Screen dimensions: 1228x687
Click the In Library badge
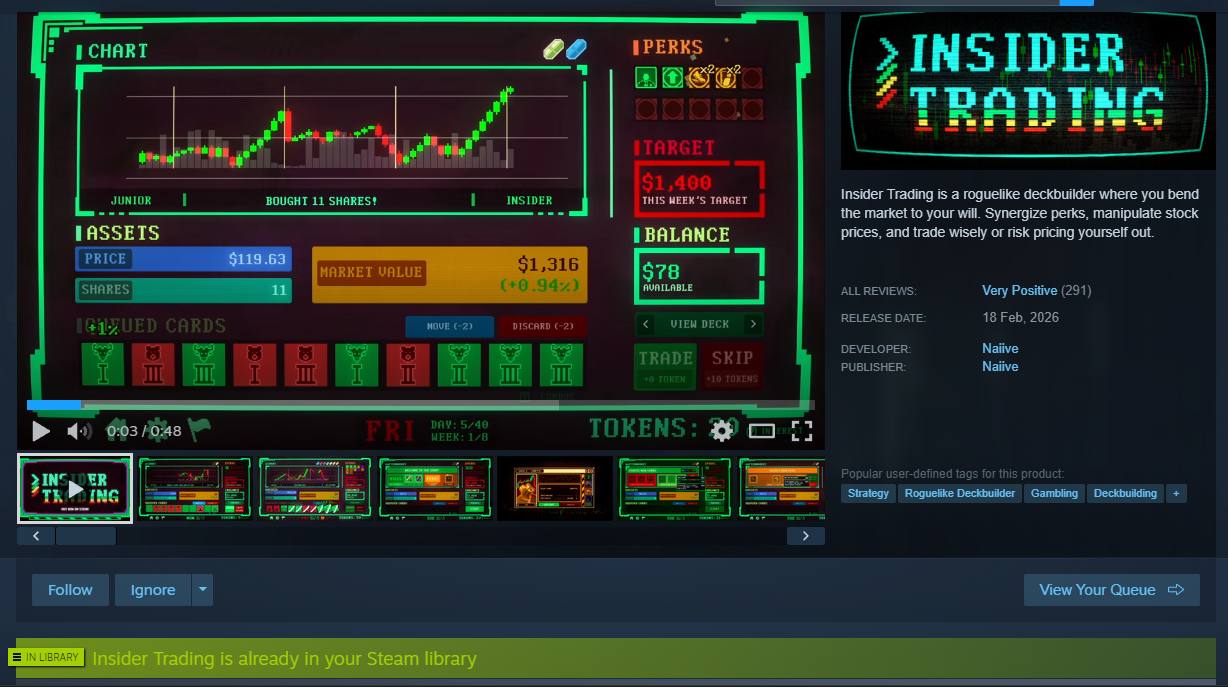pyautogui.click(x=46, y=657)
